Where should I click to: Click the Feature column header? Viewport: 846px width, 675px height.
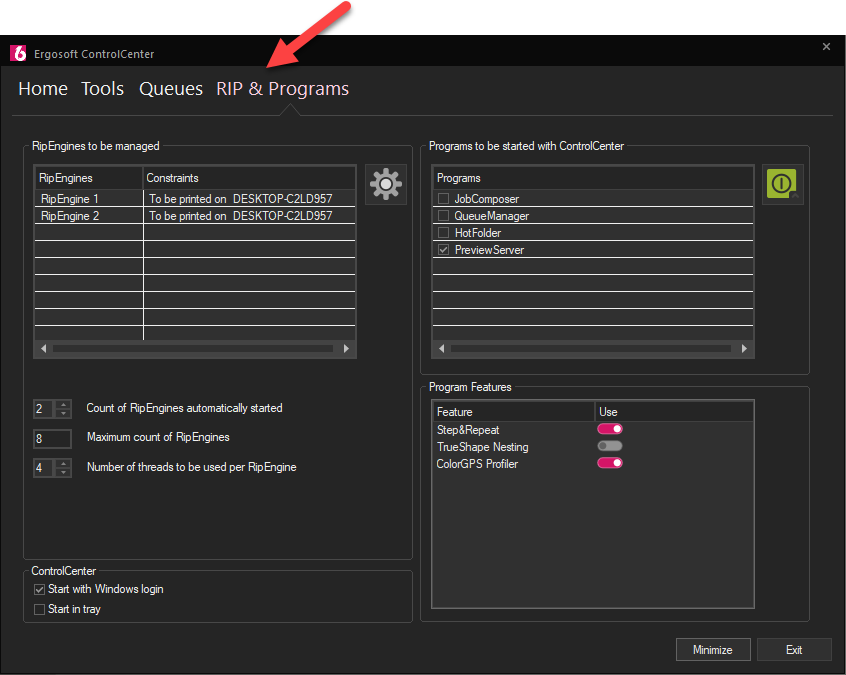pos(514,412)
